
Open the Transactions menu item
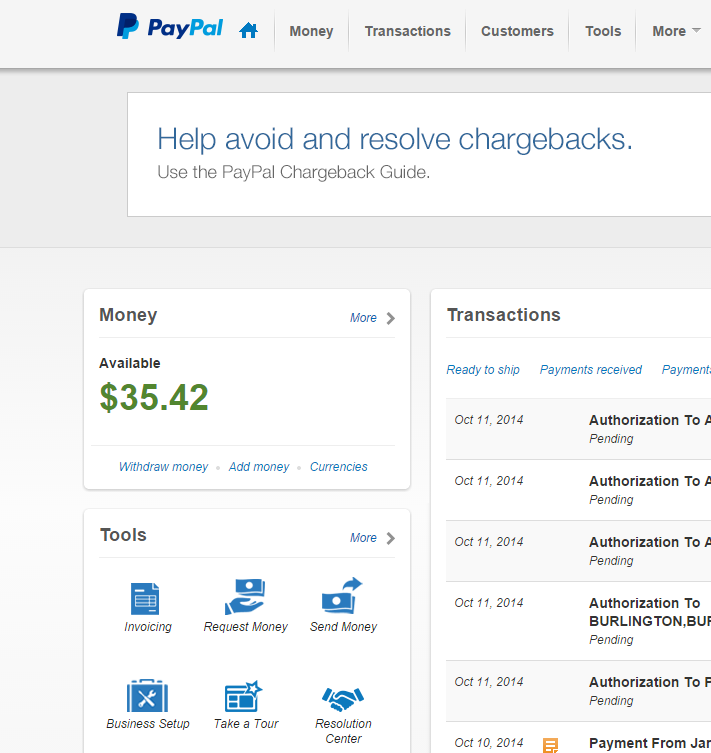[408, 31]
